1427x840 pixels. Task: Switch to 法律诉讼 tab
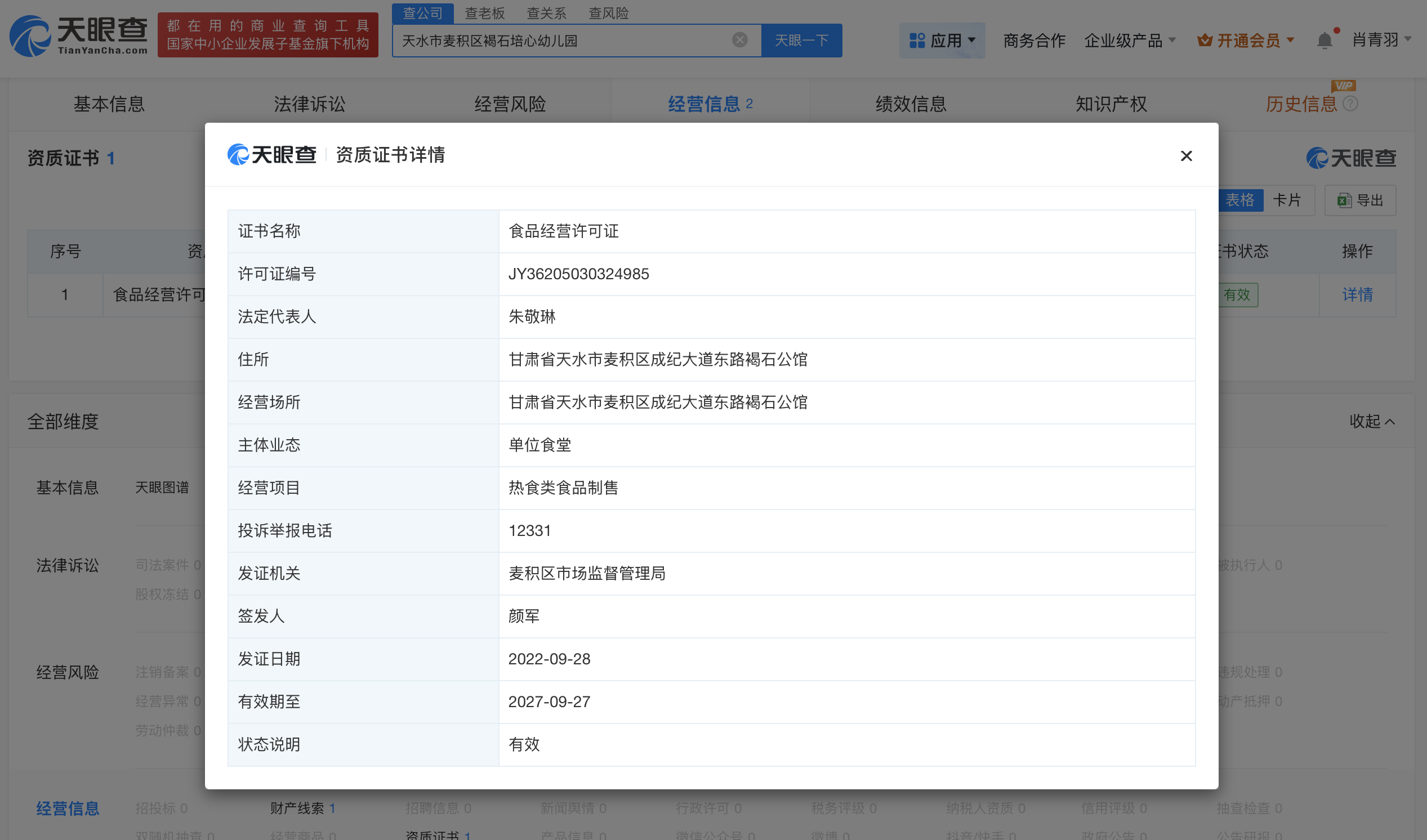click(x=309, y=104)
